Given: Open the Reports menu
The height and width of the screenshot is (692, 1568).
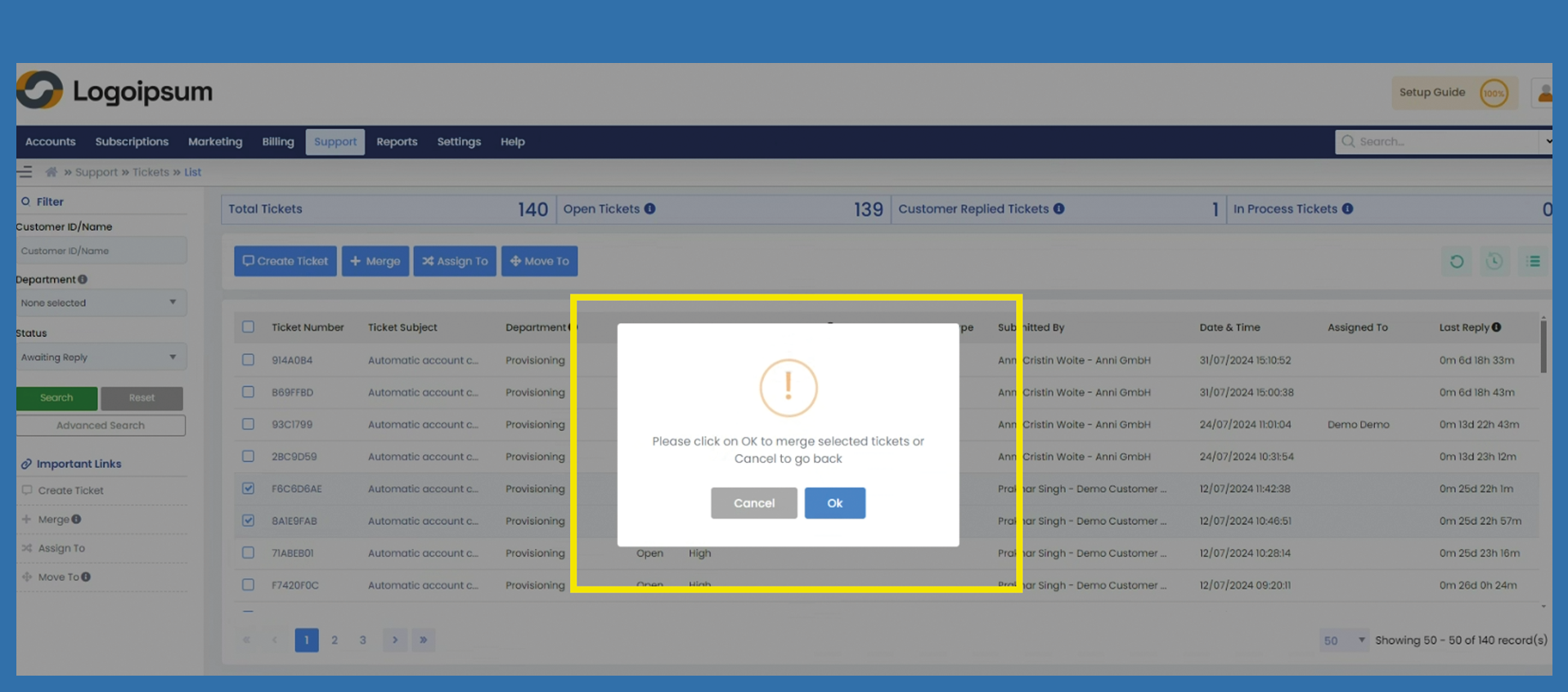Looking at the screenshot, I should tap(397, 142).
